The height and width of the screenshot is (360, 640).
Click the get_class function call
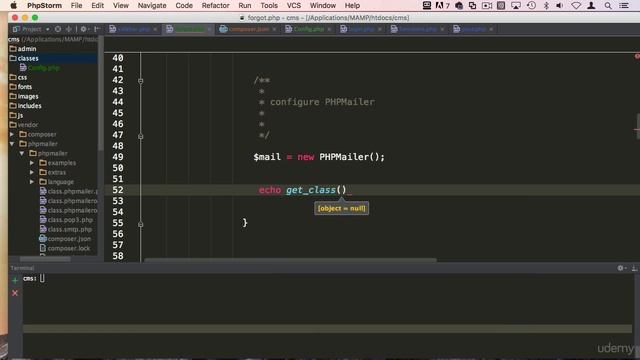coord(311,190)
